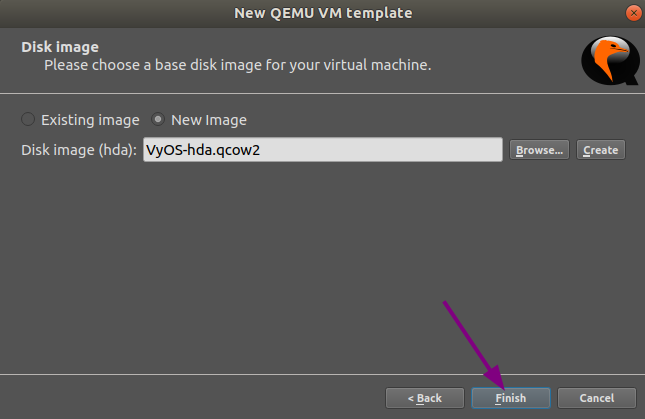Select the New Image radio button
645x419 pixels.
pyautogui.click(x=158, y=119)
